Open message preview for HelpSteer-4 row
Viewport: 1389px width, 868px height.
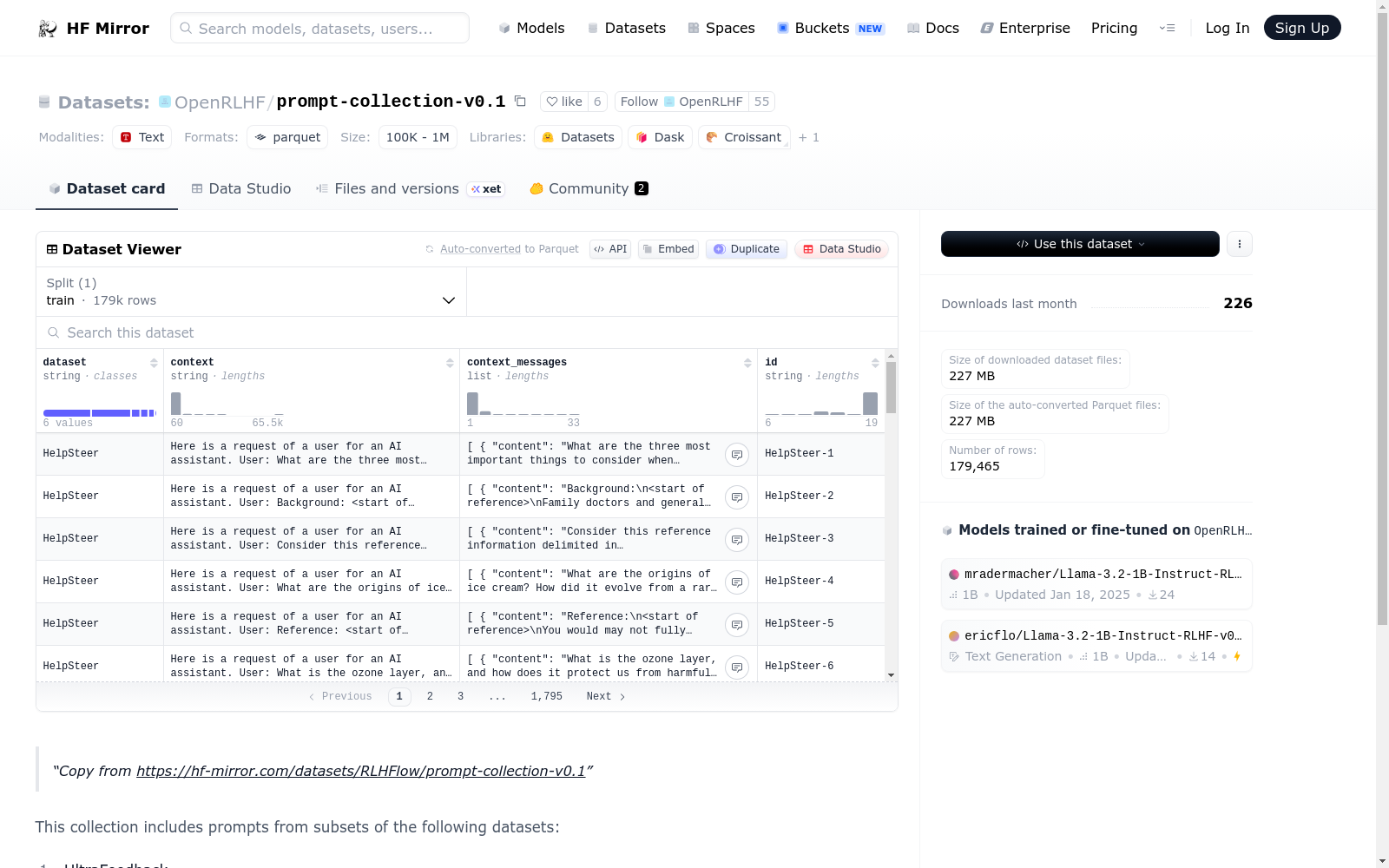click(737, 582)
